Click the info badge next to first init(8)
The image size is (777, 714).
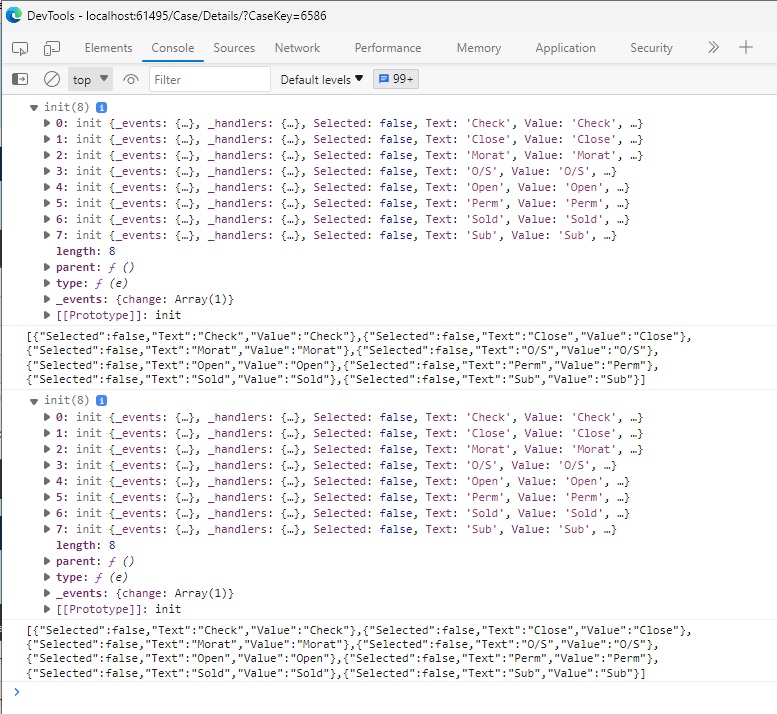pos(101,107)
